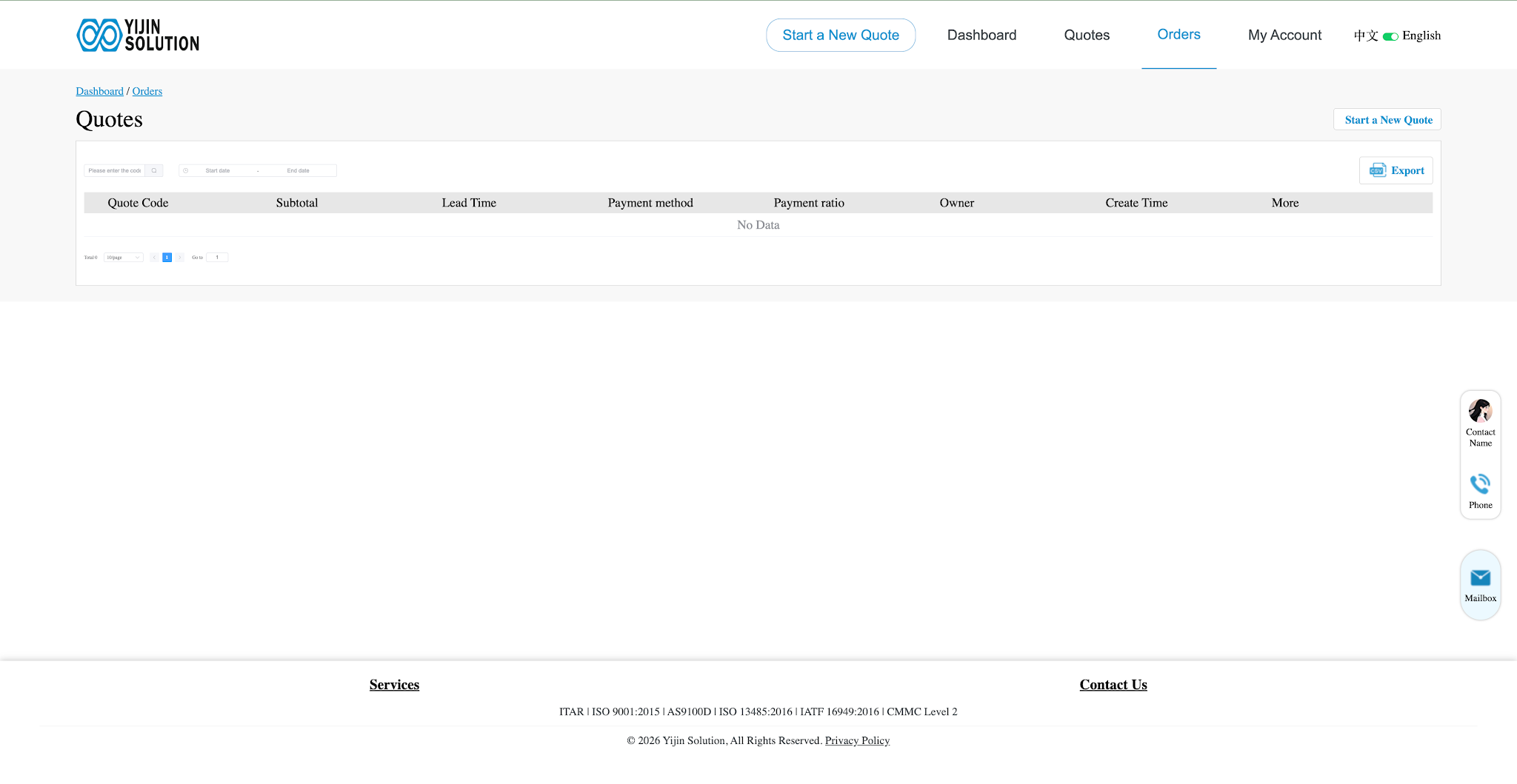Switch to Dashboard in the top navigation
The height and width of the screenshot is (784, 1517).
tap(981, 36)
